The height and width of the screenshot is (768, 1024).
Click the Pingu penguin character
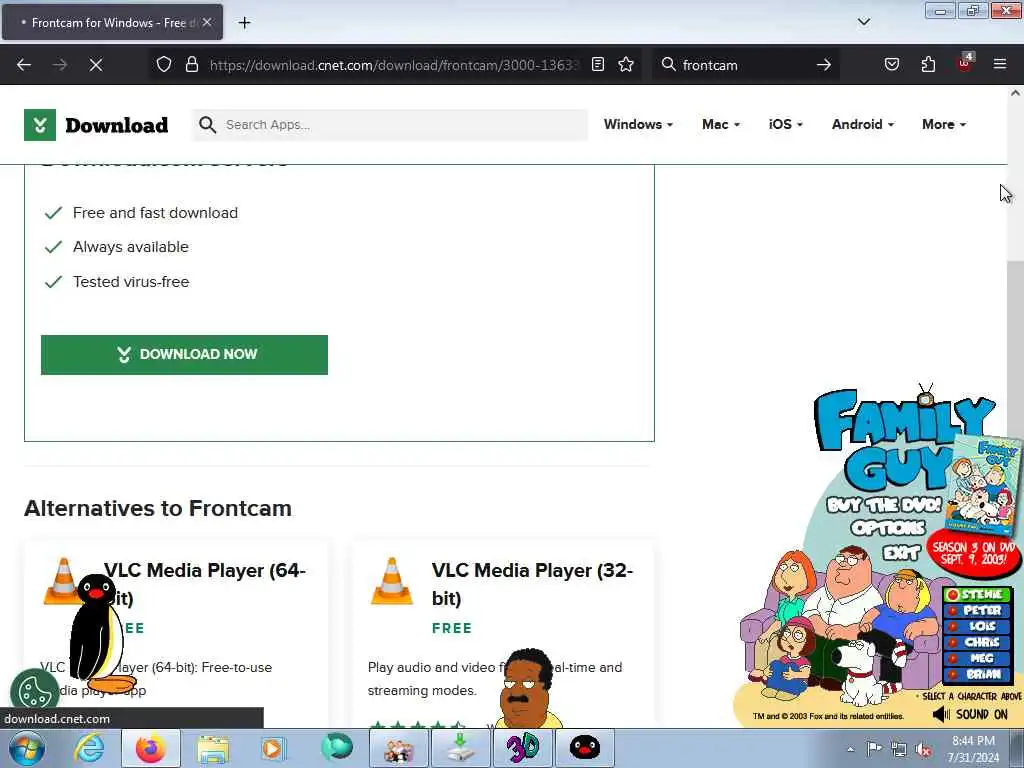point(98,633)
